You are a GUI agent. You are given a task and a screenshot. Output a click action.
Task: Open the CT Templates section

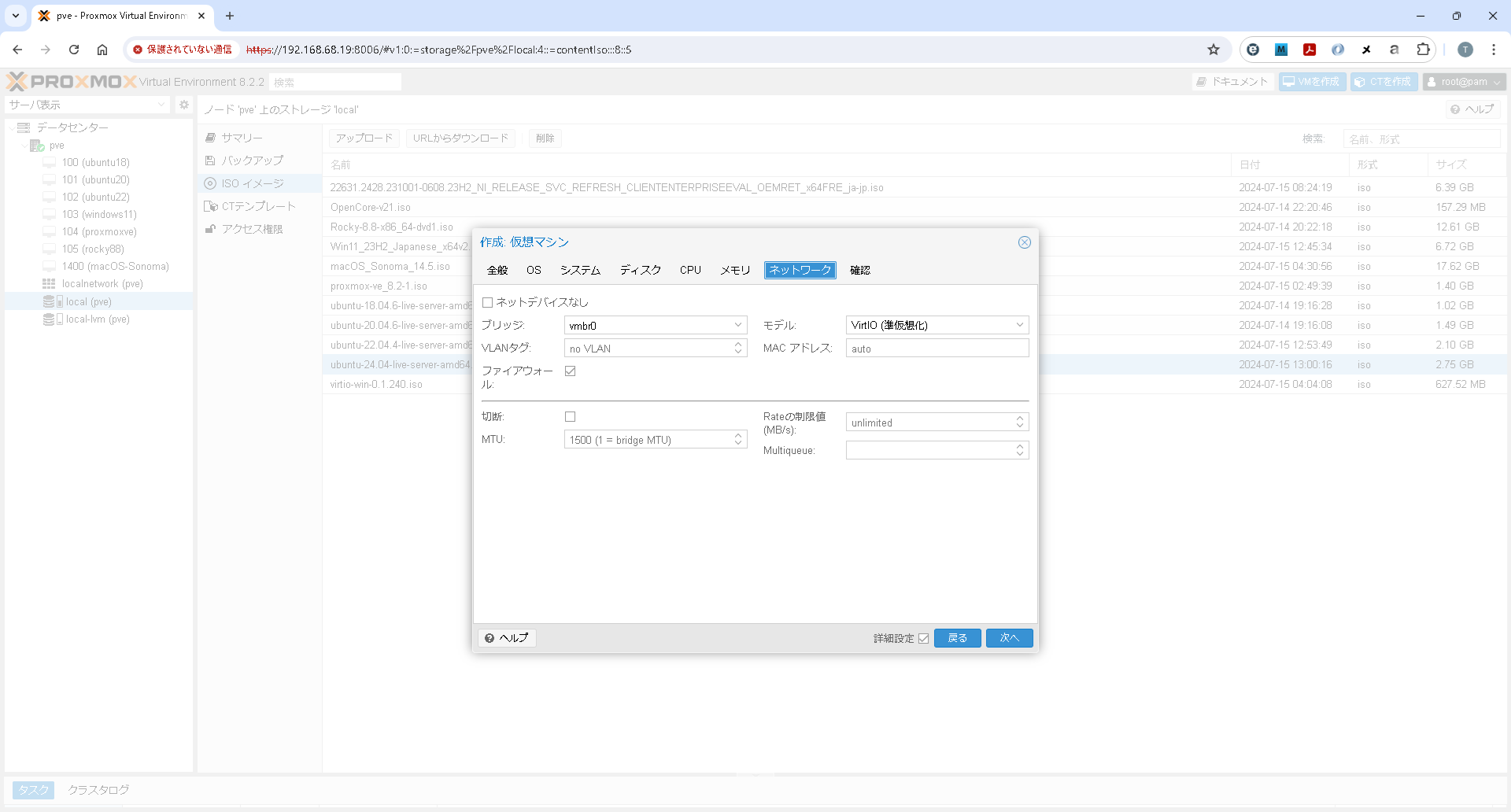pyautogui.click(x=258, y=206)
